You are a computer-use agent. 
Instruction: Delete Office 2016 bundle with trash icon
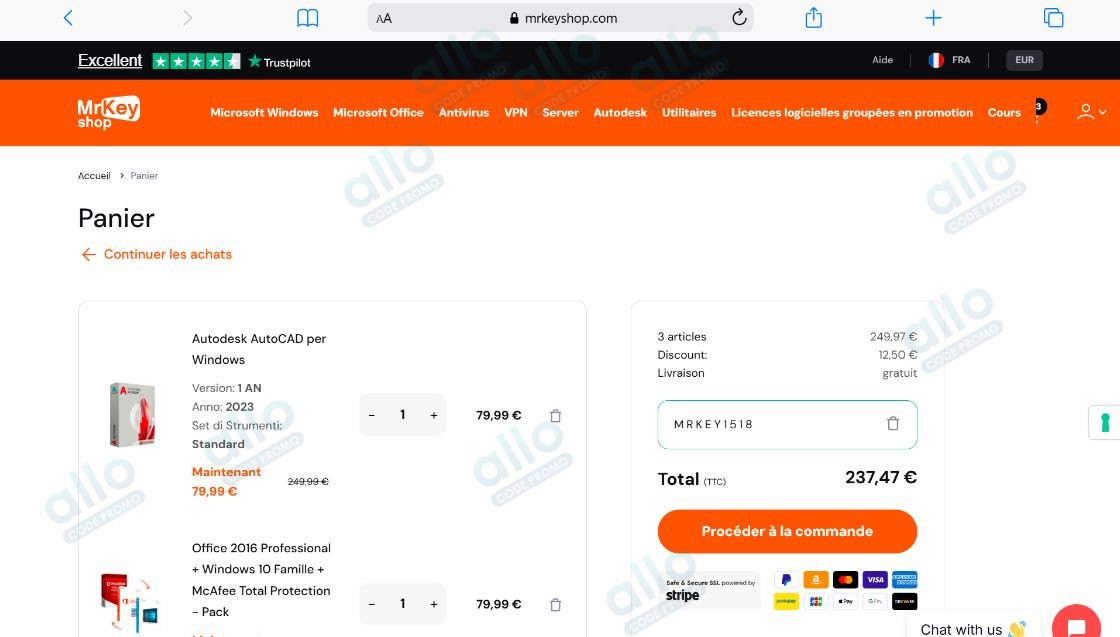coord(555,604)
